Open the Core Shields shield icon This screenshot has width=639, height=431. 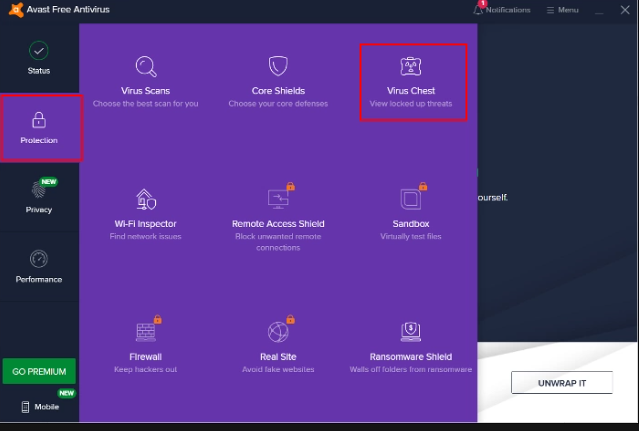[278, 66]
